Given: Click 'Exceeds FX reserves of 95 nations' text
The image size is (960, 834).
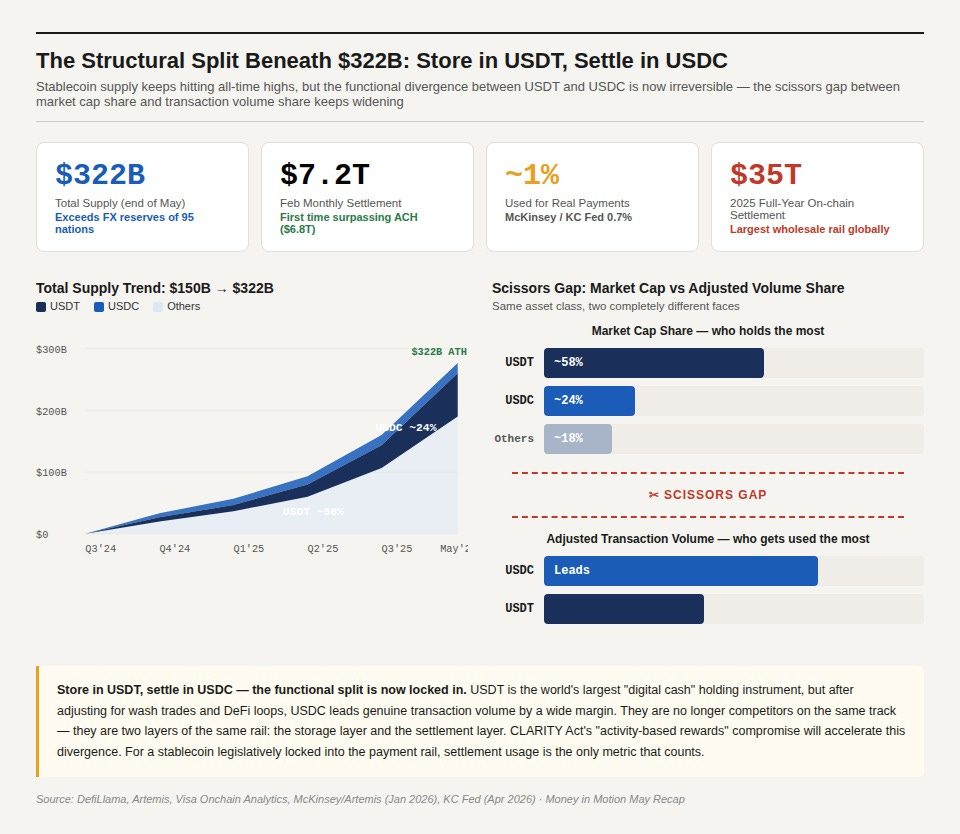Looking at the screenshot, I should [124, 224].
